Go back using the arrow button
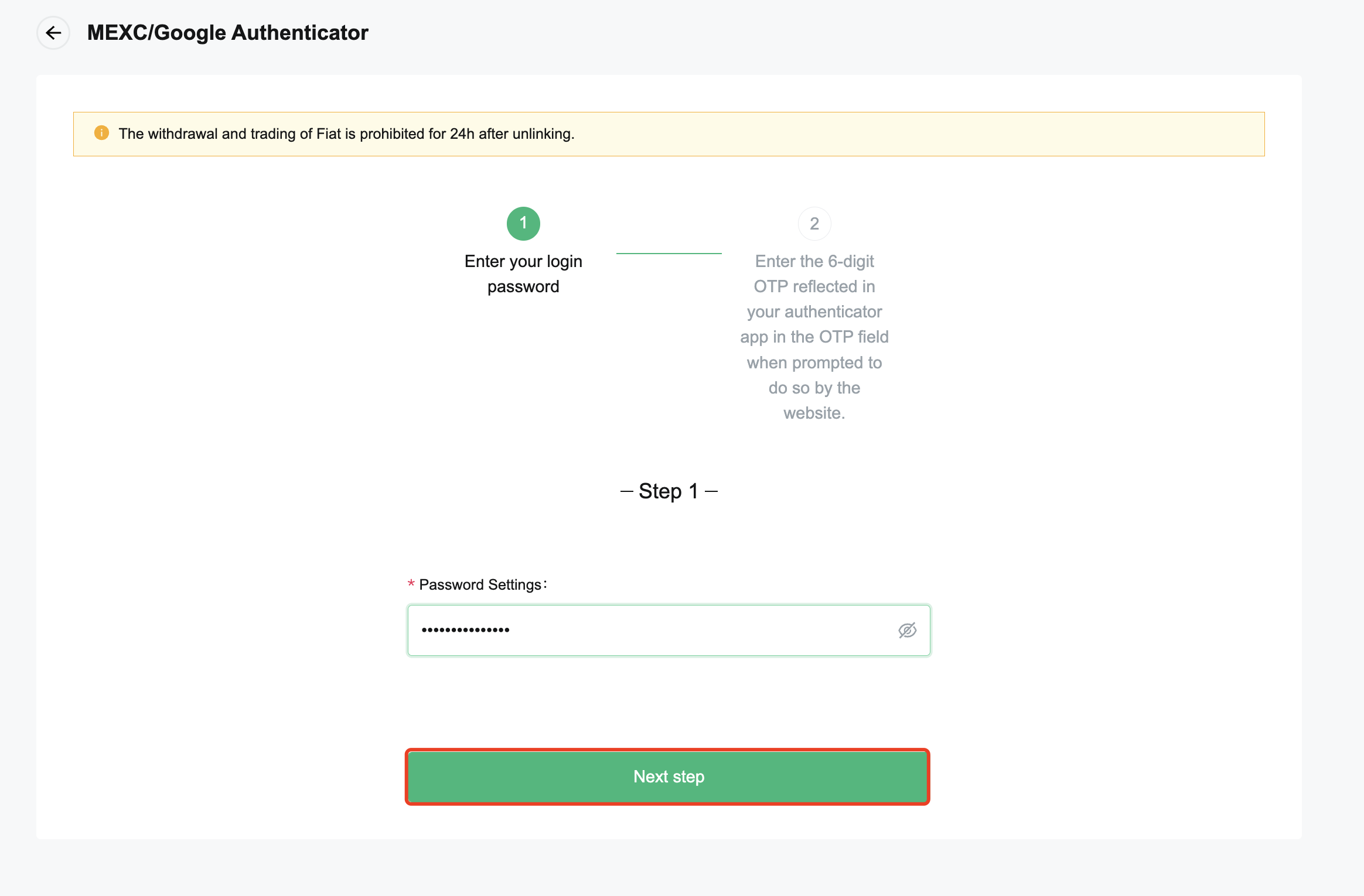Screen dimensions: 1364x896 pos(53,33)
